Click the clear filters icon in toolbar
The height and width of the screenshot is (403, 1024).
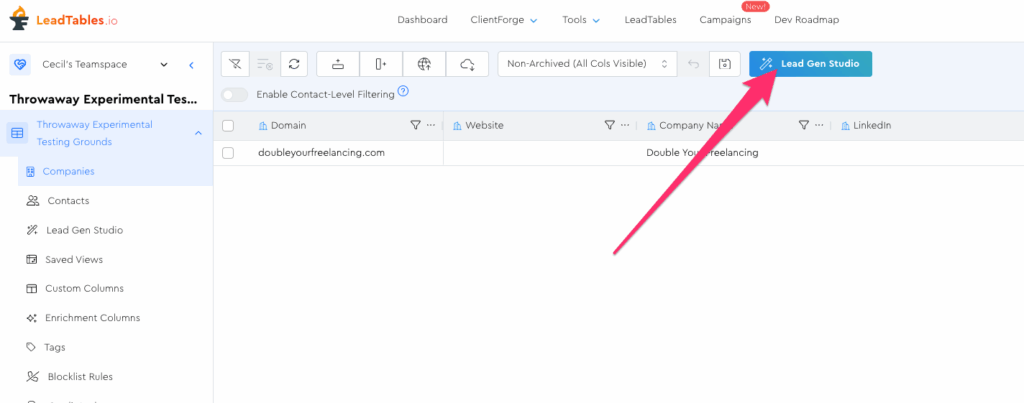click(x=235, y=64)
